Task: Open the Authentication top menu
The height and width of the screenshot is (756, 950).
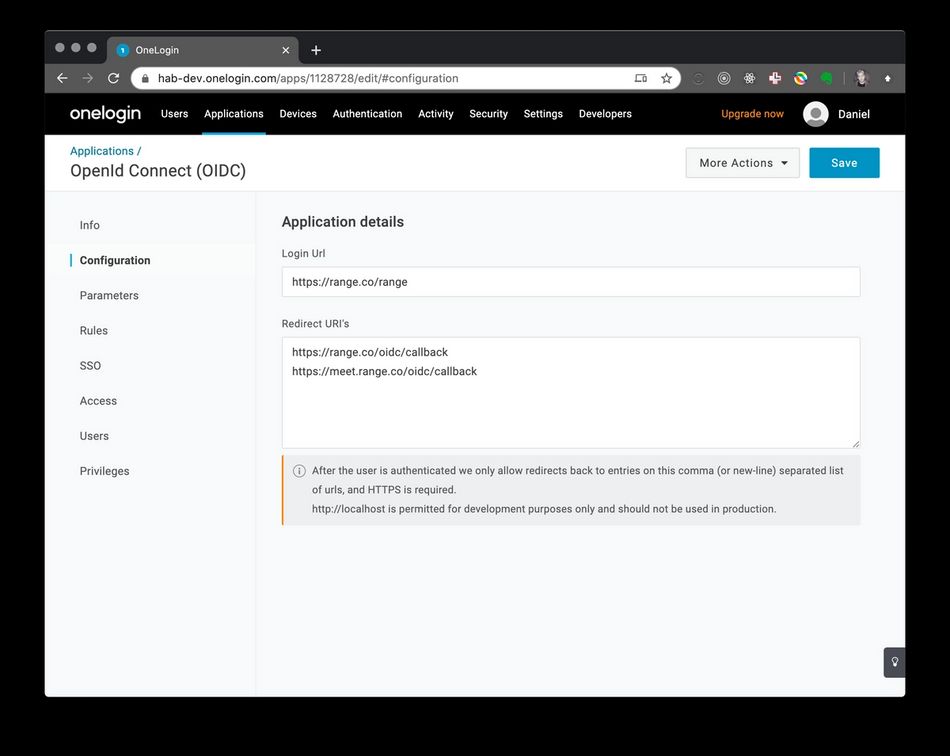Action: click(367, 114)
